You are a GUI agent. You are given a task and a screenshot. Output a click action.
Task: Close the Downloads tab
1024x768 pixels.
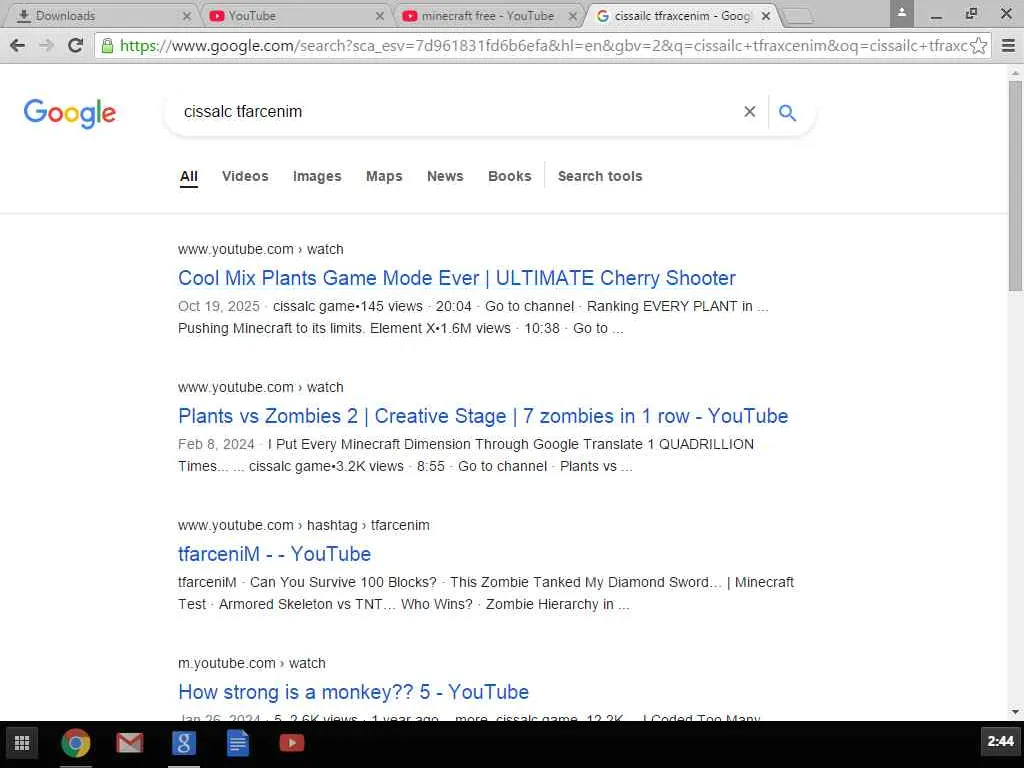pyautogui.click(x=187, y=16)
